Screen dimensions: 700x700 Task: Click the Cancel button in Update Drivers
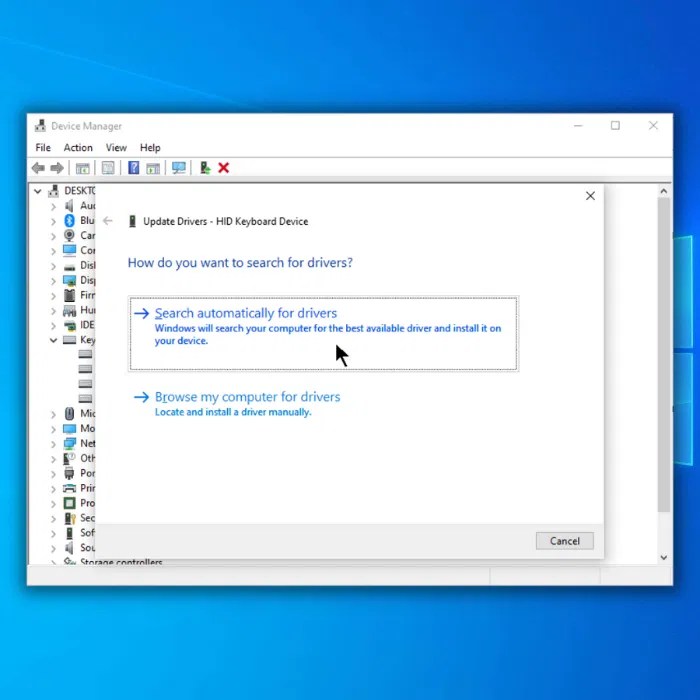(564, 541)
